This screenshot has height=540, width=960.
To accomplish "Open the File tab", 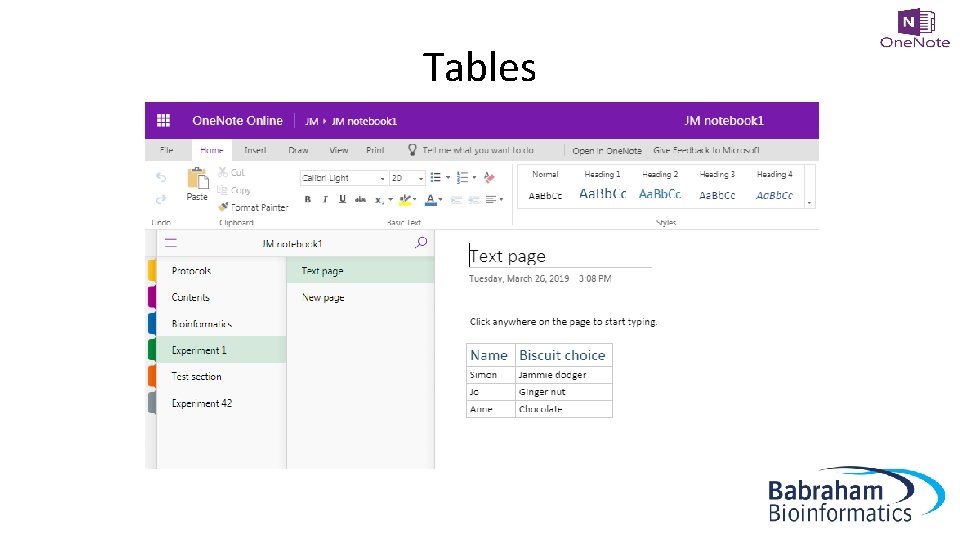I will 167,150.
